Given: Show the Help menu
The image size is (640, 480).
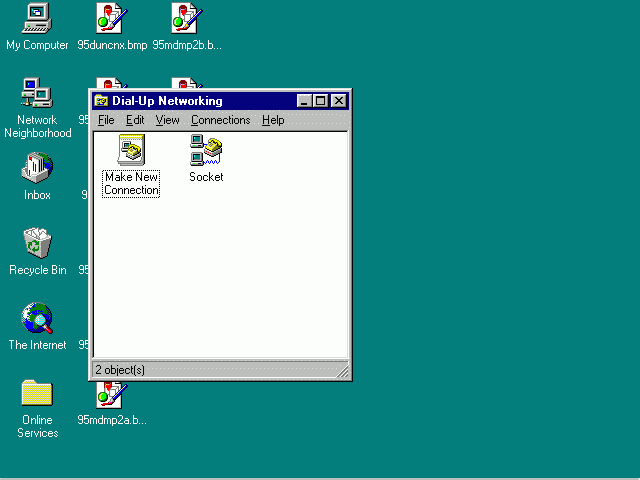Looking at the screenshot, I should (x=273, y=120).
